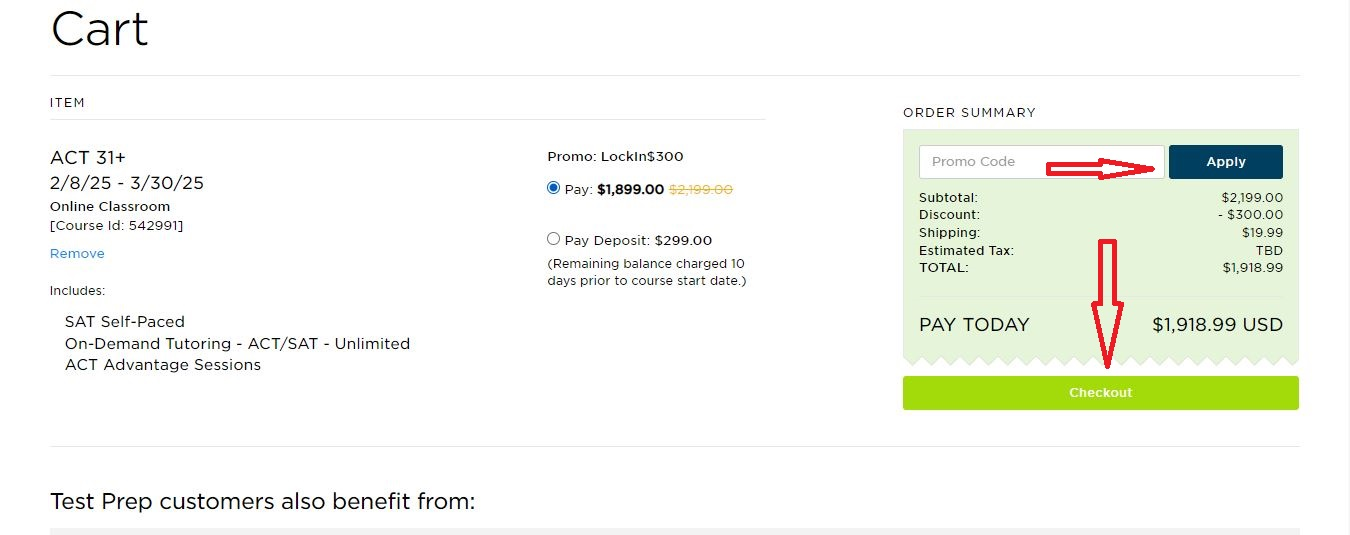Click the Estimated Tax TBD value
This screenshot has height=535, width=1350.
click(1269, 251)
